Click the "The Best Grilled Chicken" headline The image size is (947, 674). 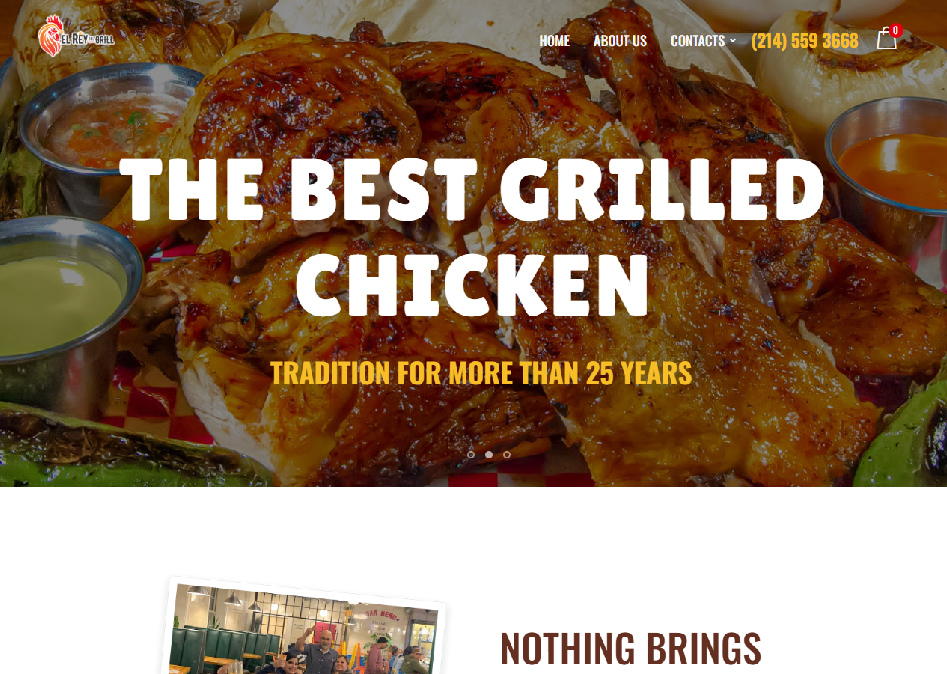(472, 237)
